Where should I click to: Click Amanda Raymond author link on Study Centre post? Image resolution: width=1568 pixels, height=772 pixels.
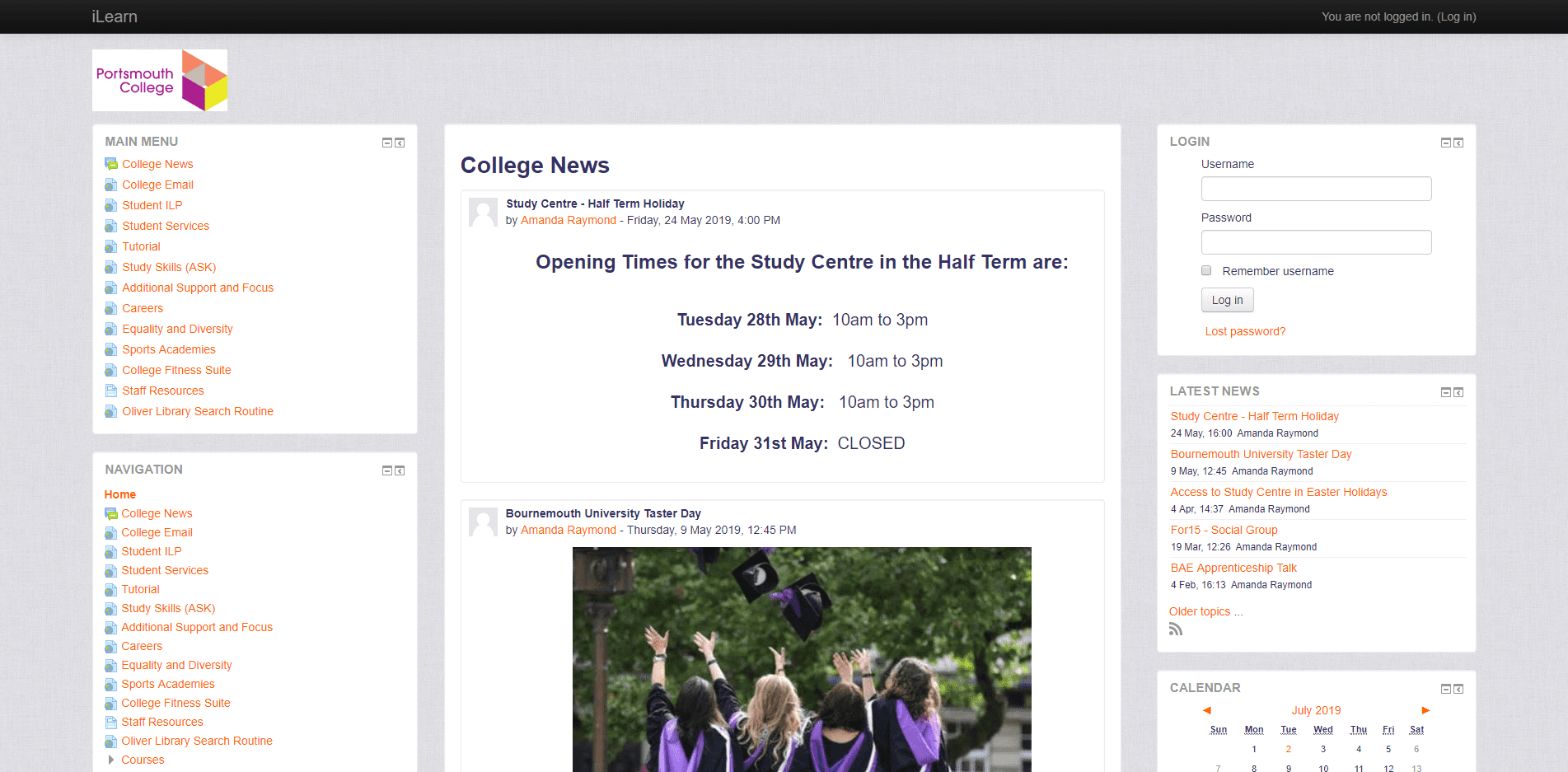point(569,220)
